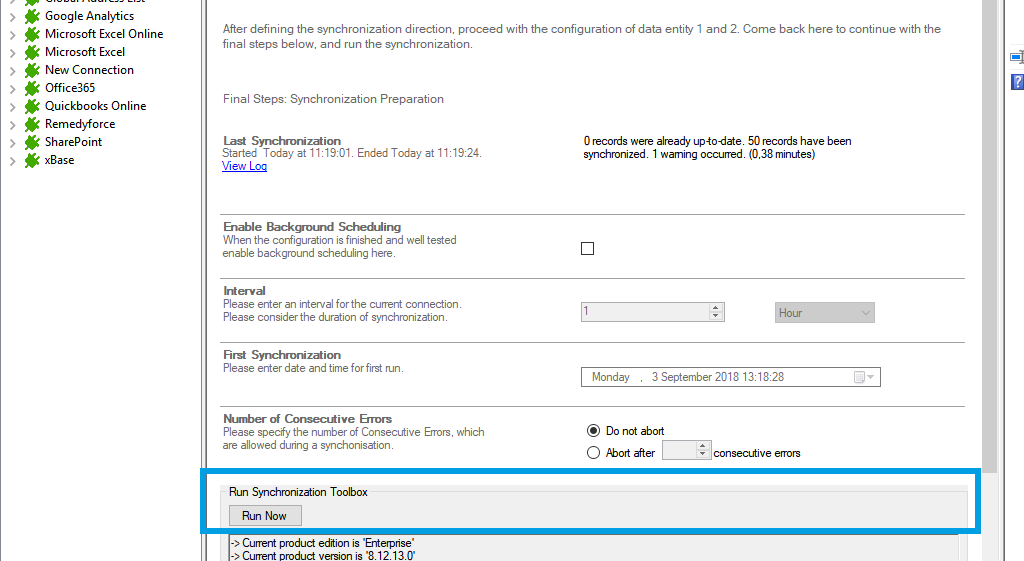Expand the New Connection tree node
The image size is (1024, 561).
pos(12,70)
